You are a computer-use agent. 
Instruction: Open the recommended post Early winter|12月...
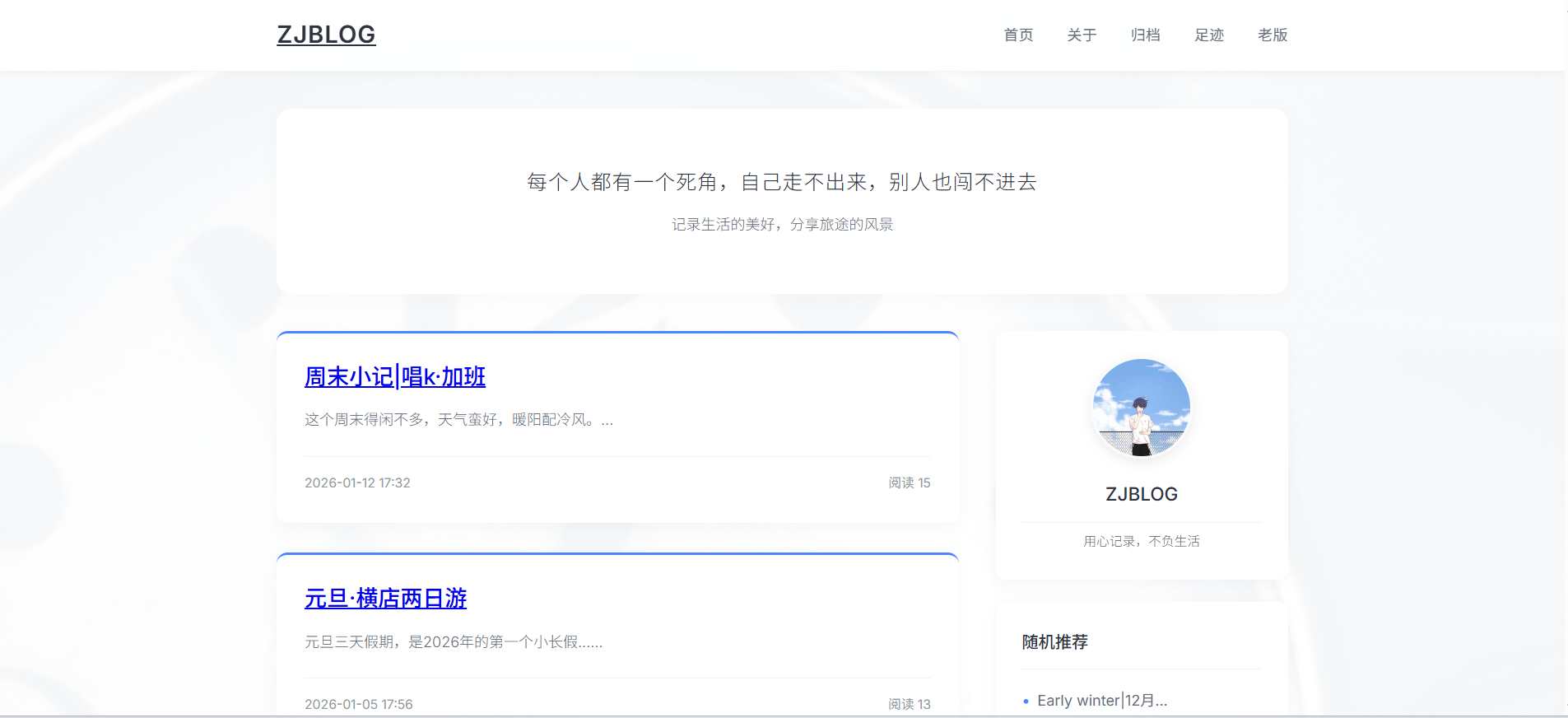click(x=1101, y=701)
